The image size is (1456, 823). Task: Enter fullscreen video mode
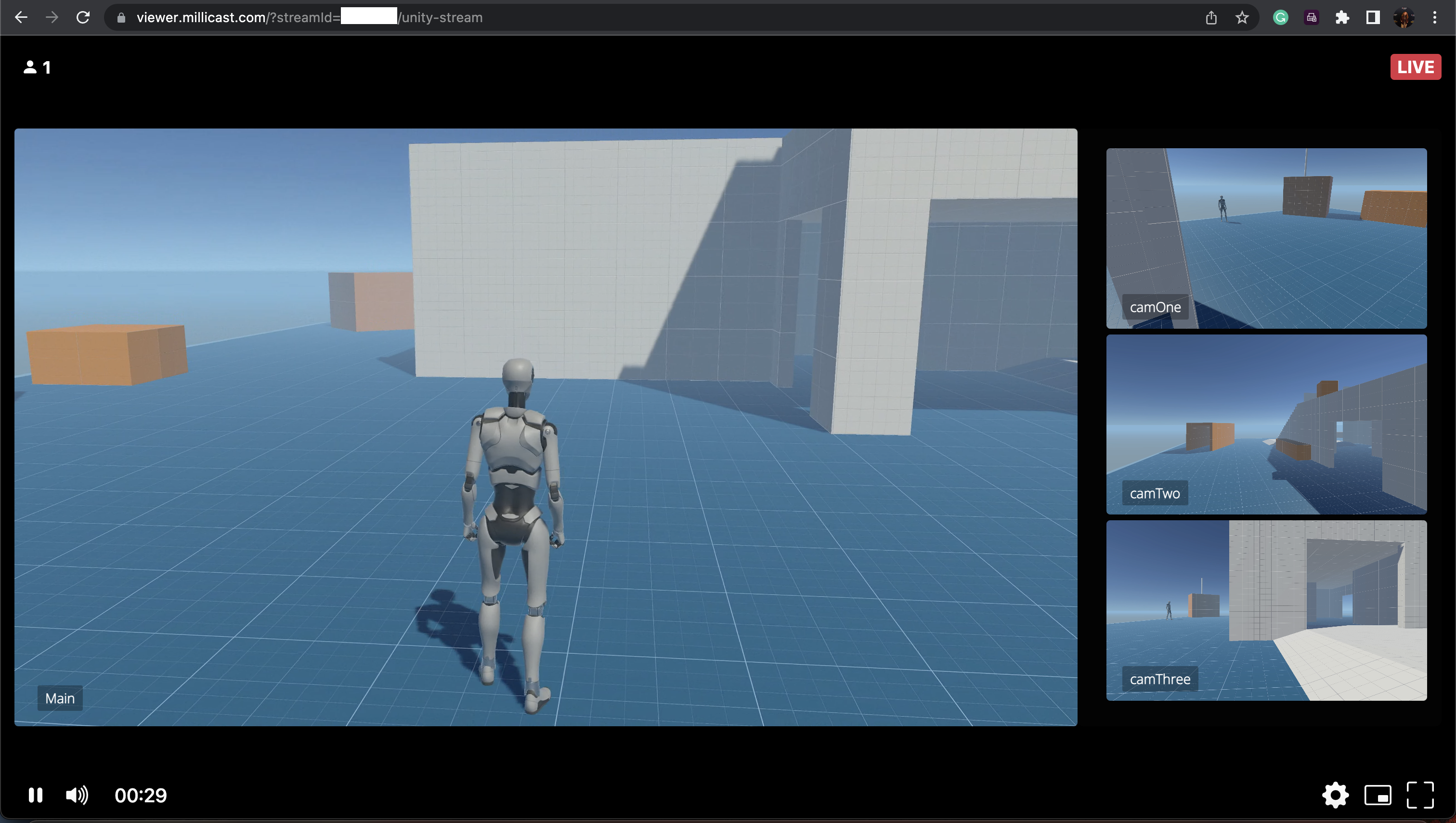tap(1420, 795)
